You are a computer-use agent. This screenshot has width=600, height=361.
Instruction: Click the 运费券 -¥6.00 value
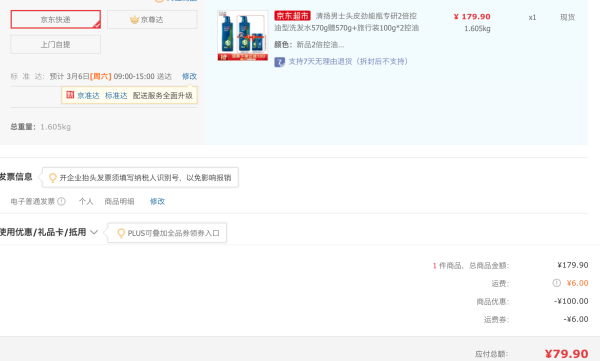coord(576,319)
